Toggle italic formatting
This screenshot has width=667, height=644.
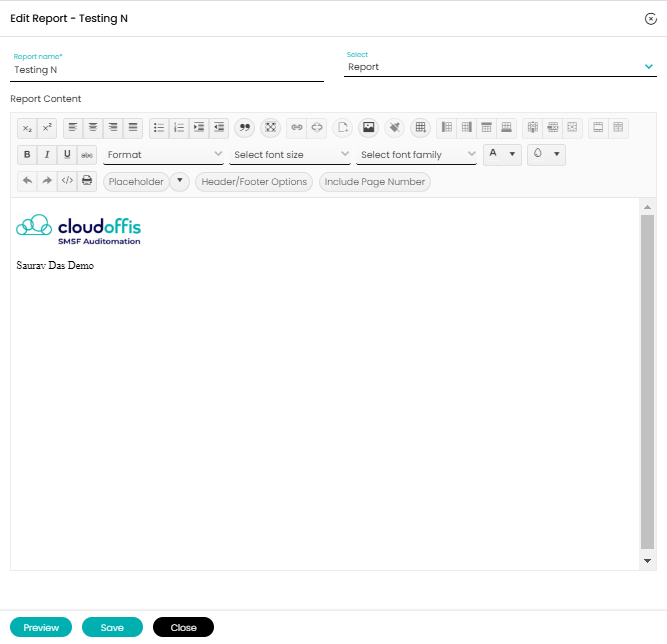pyautogui.click(x=47, y=155)
